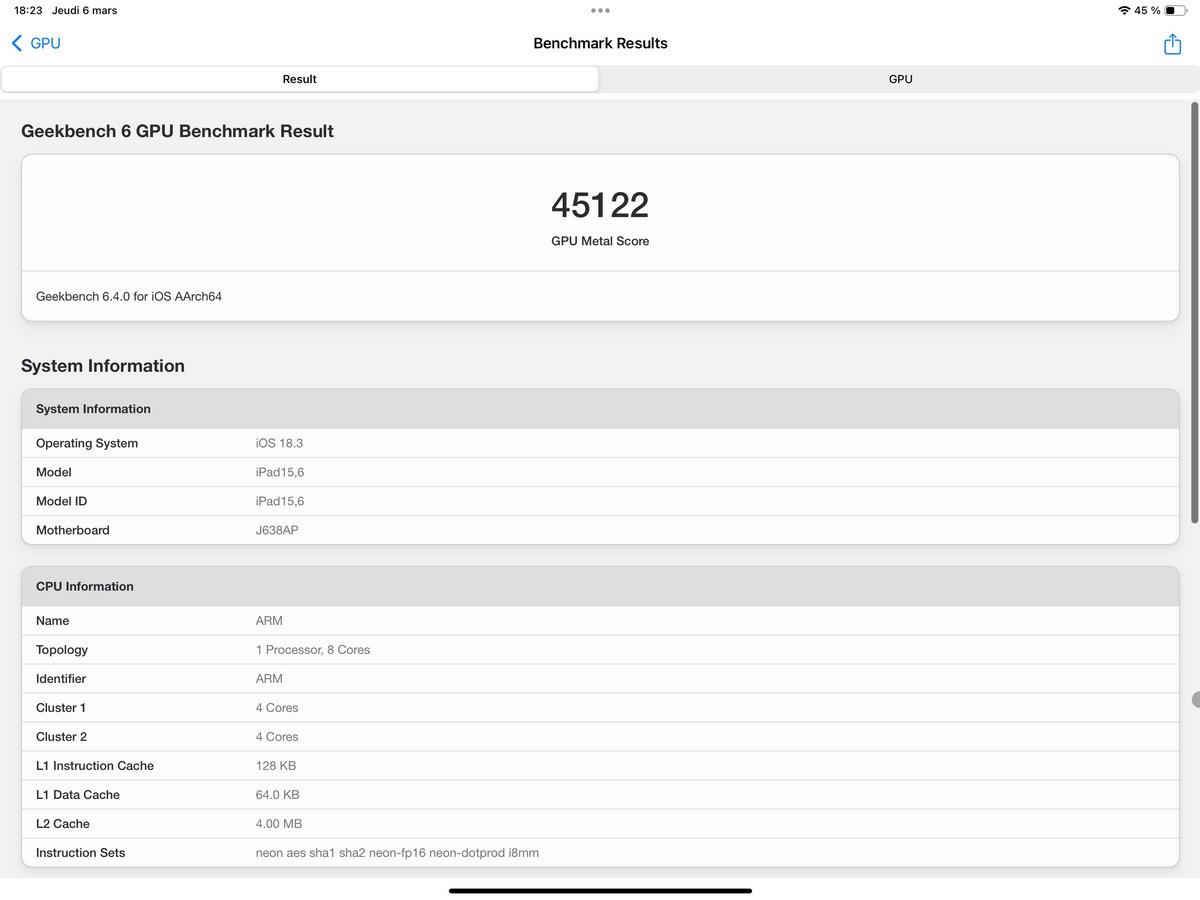This screenshot has height=900, width=1200.
Task: Tap the Benchmark Results title
Action: tap(600, 43)
